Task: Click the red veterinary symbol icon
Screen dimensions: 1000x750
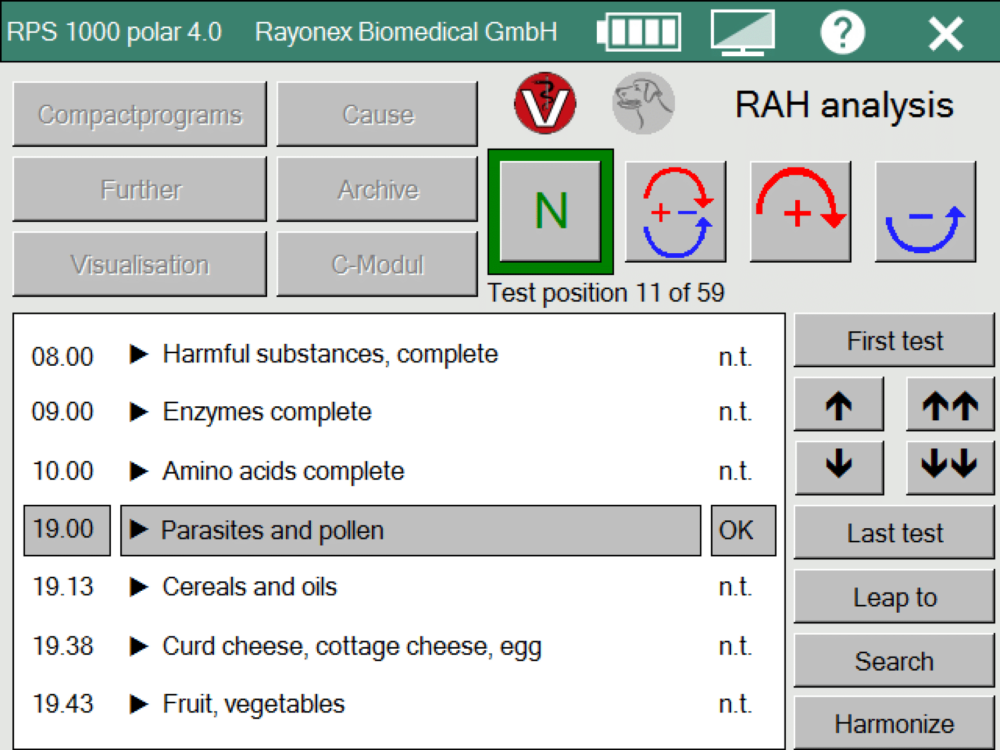Action: click(x=544, y=102)
